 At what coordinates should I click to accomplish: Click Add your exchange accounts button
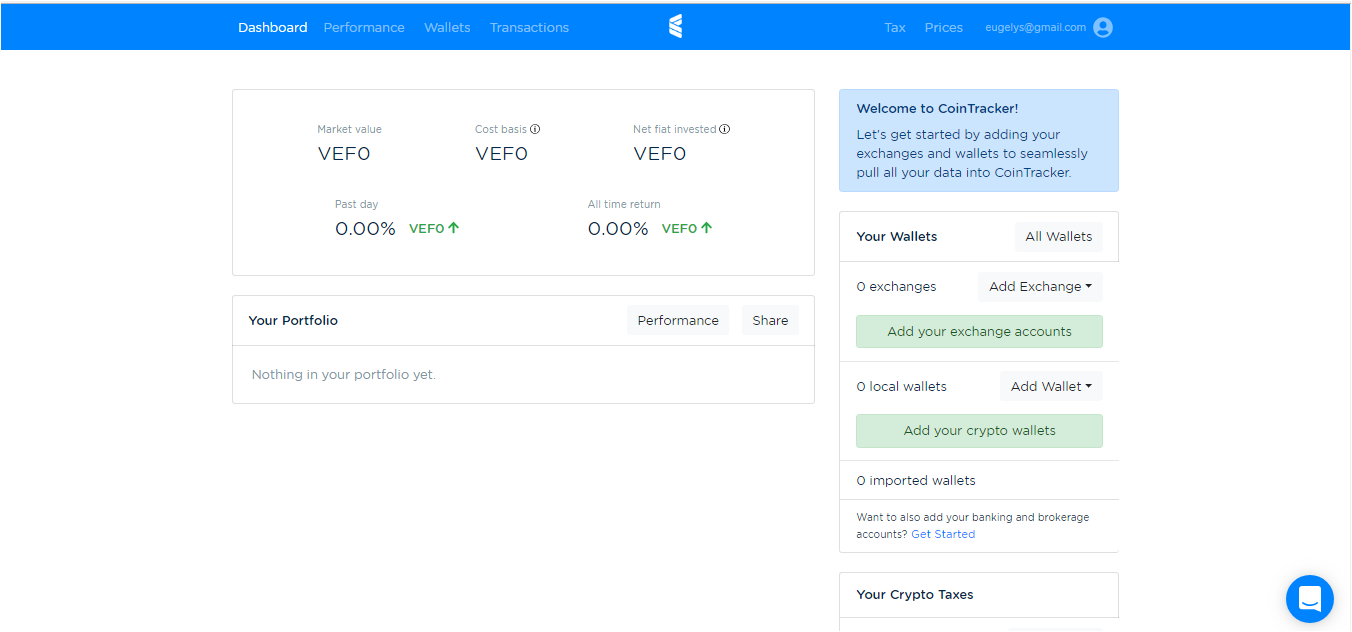click(x=979, y=332)
